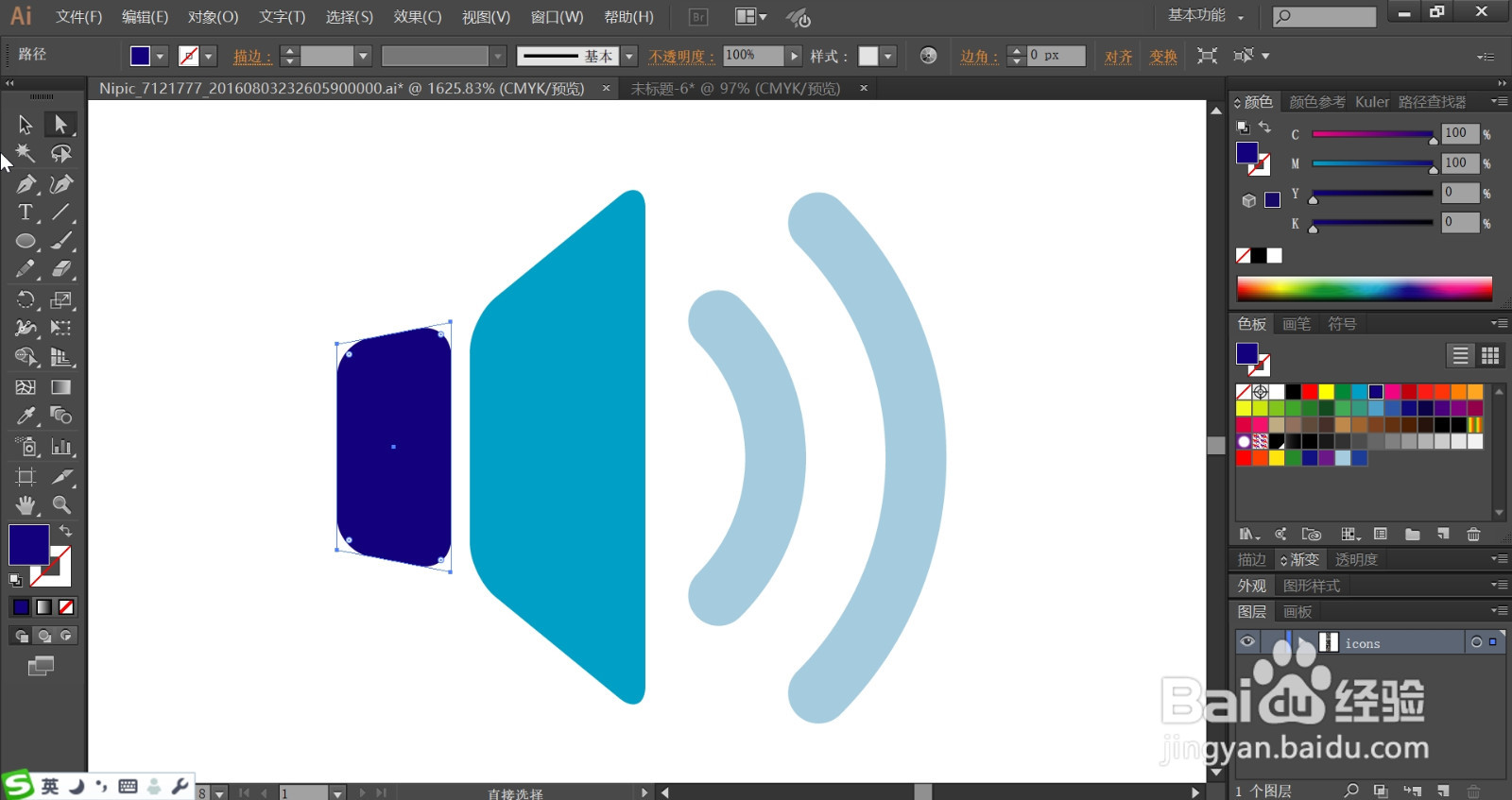Open the 基本功能 workspace dropdown
The height and width of the screenshot is (800, 1512).
(x=1206, y=15)
